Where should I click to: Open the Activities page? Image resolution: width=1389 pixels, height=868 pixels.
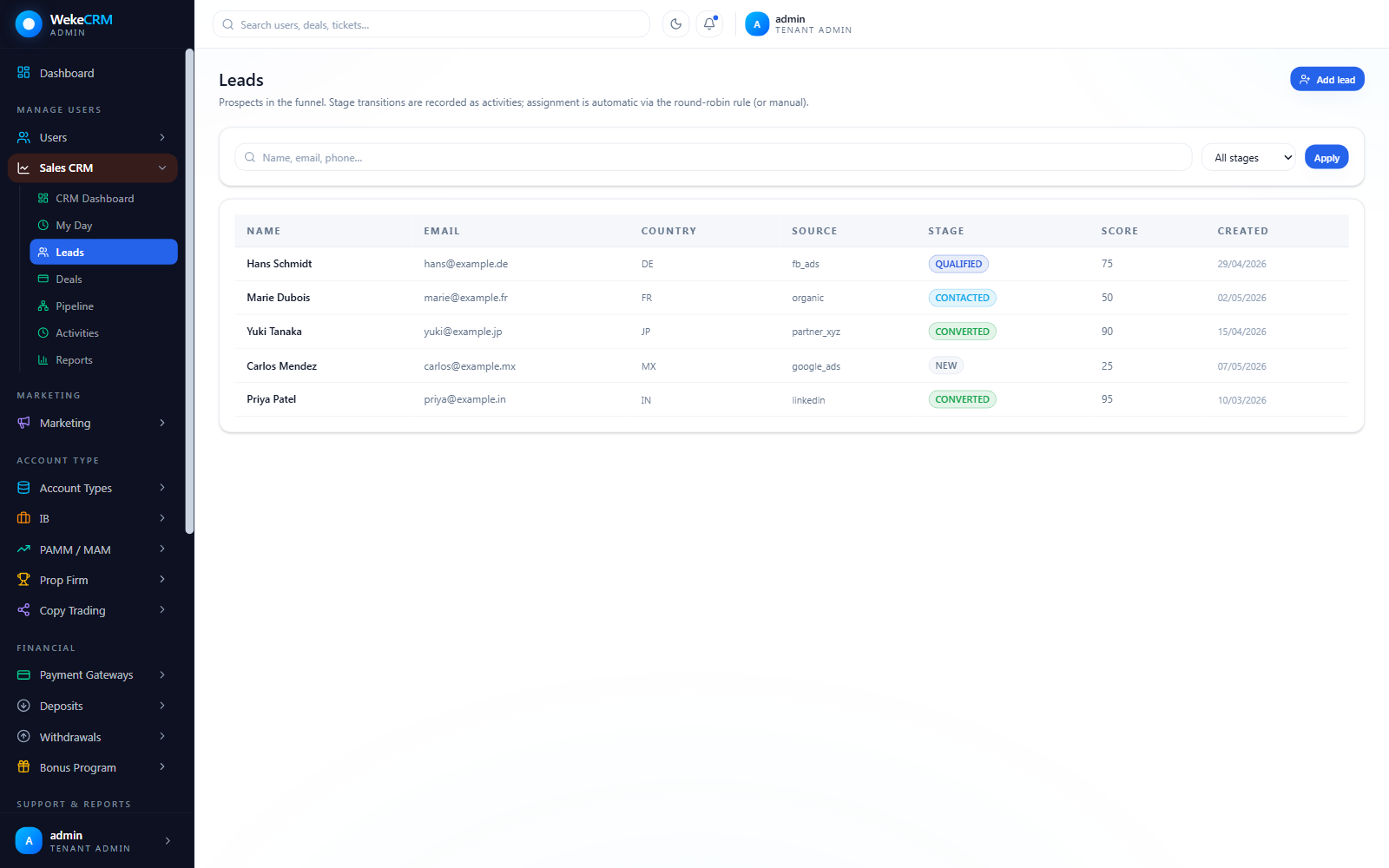point(103,333)
